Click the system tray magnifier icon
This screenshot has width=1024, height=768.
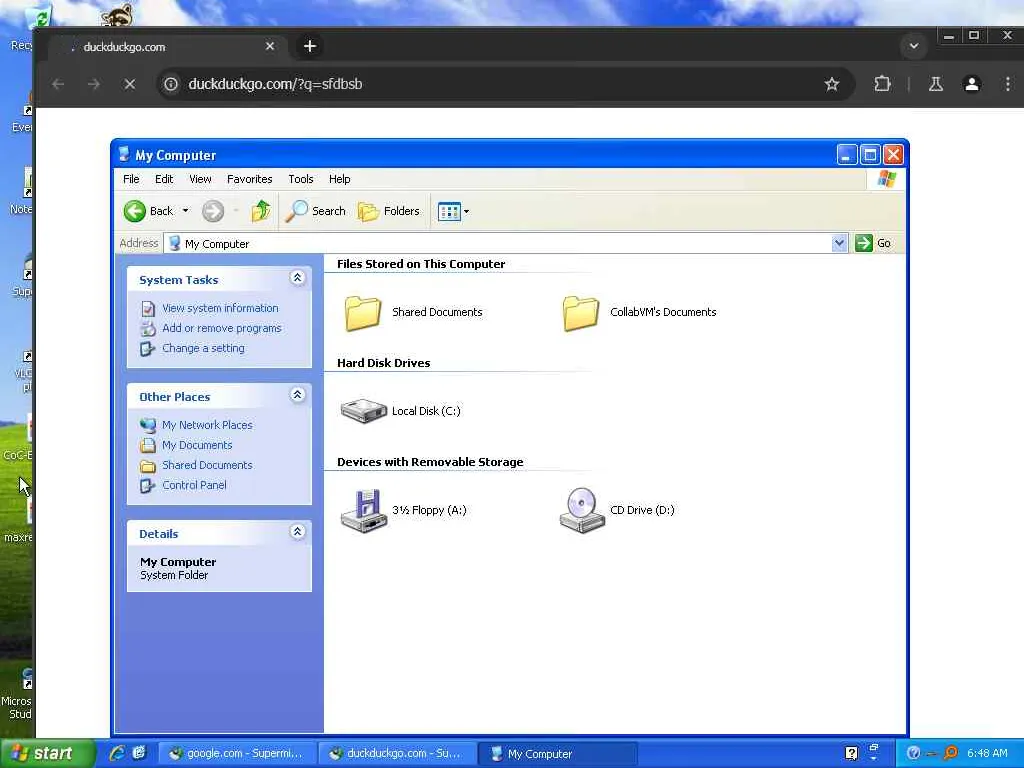tap(950, 753)
